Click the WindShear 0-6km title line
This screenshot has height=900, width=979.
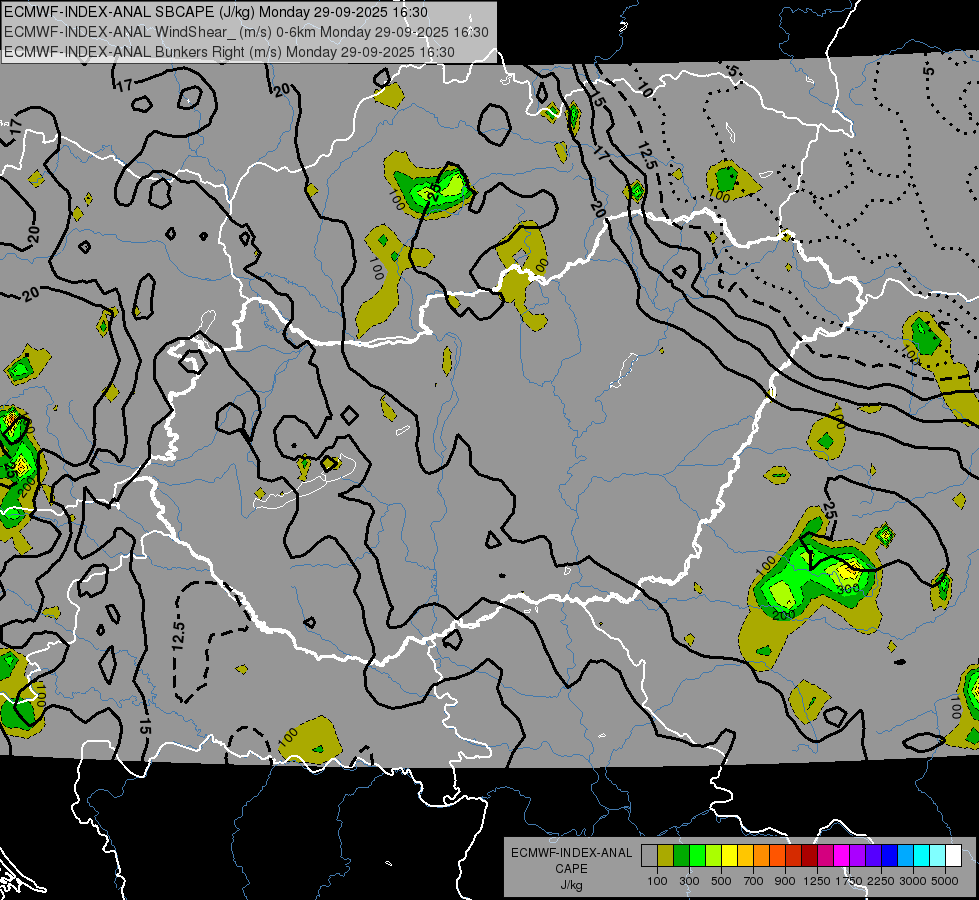click(x=246, y=32)
